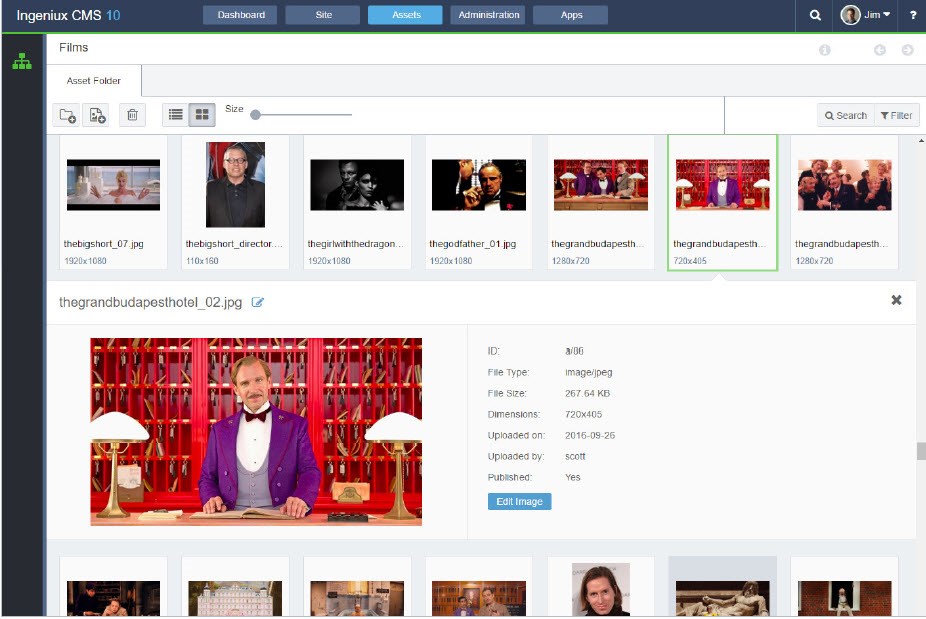Click the Uploaded on date 2016-09-26
The height and width of the screenshot is (619, 926).
pyautogui.click(x=589, y=435)
